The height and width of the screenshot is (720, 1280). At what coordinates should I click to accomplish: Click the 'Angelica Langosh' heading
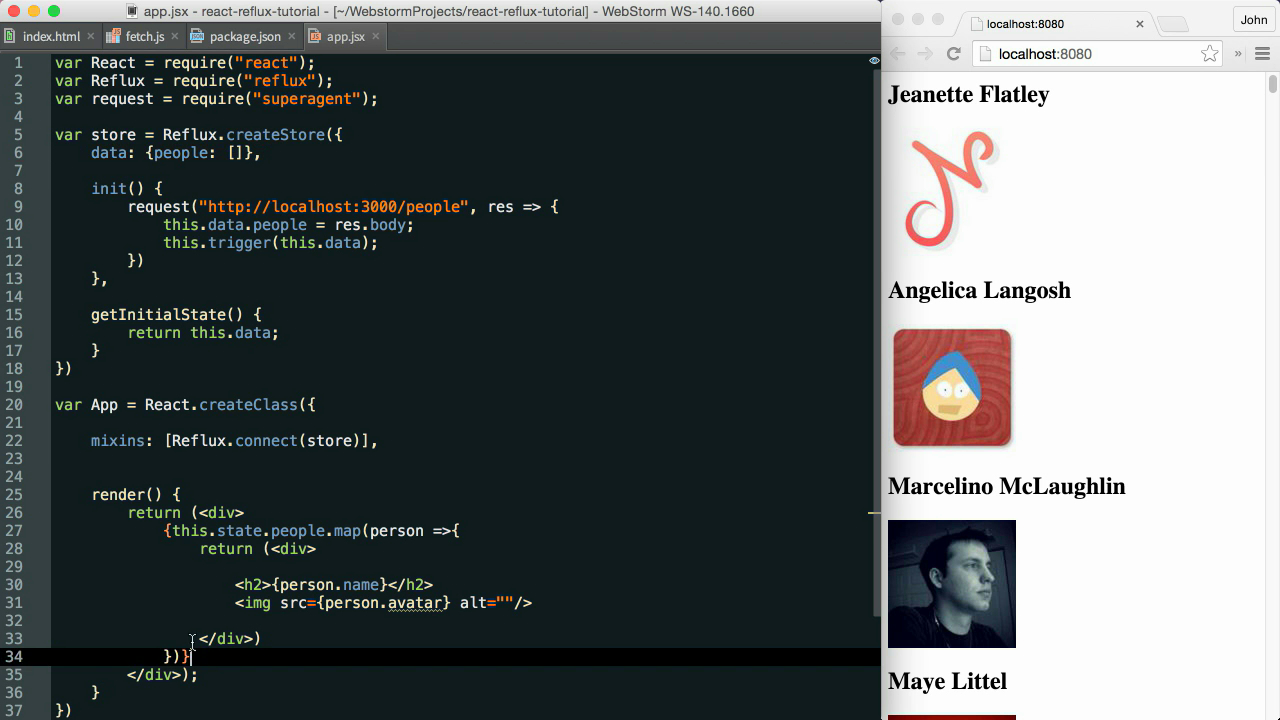[x=979, y=290]
